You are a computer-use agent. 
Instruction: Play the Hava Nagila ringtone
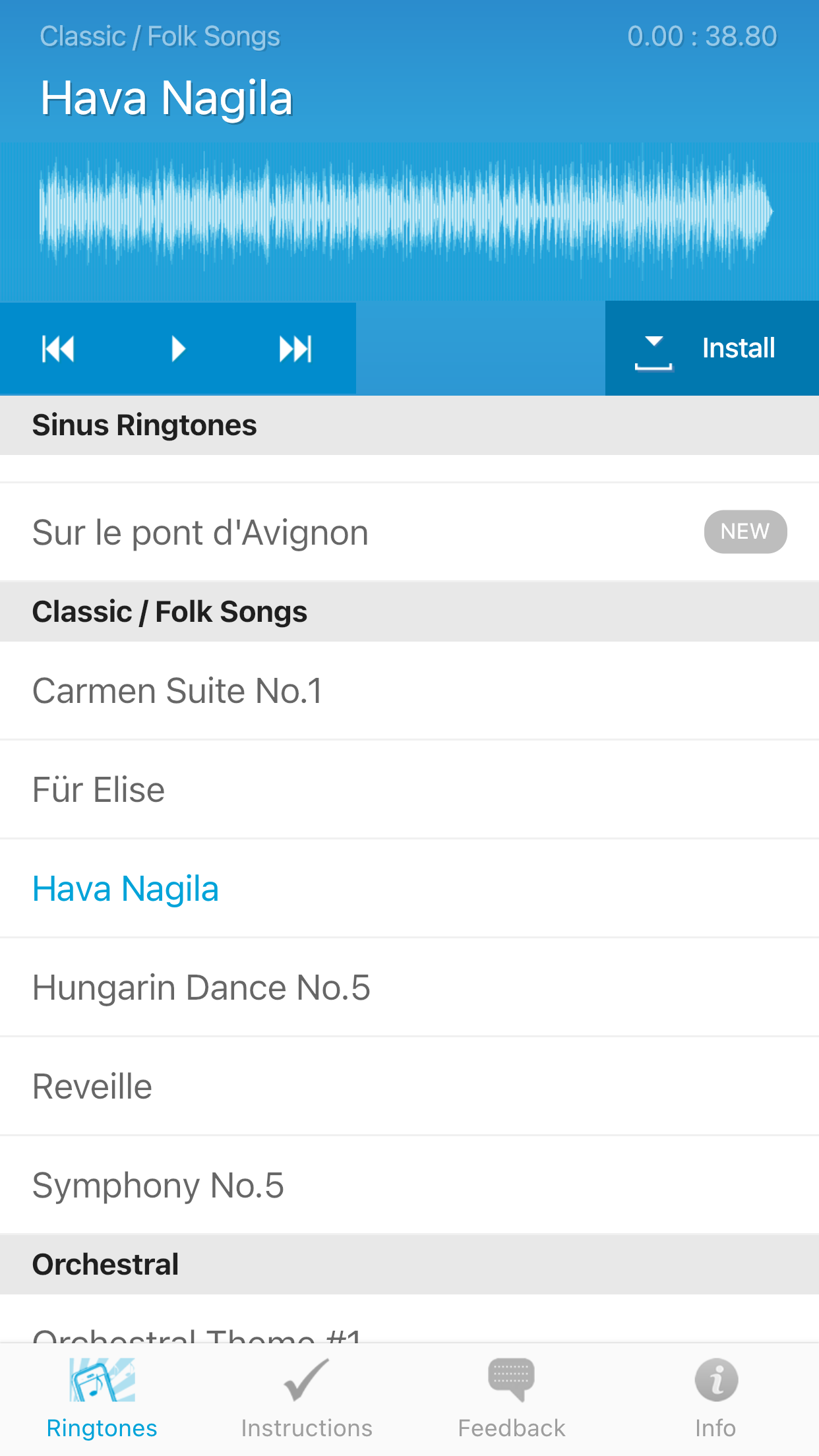pos(178,349)
